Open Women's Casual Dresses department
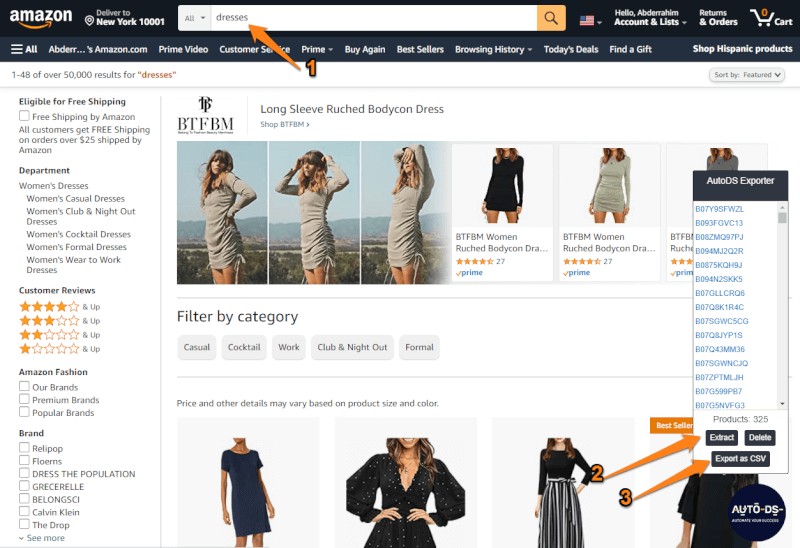The height and width of the screenshot is (548, 800). pos(76,198)
